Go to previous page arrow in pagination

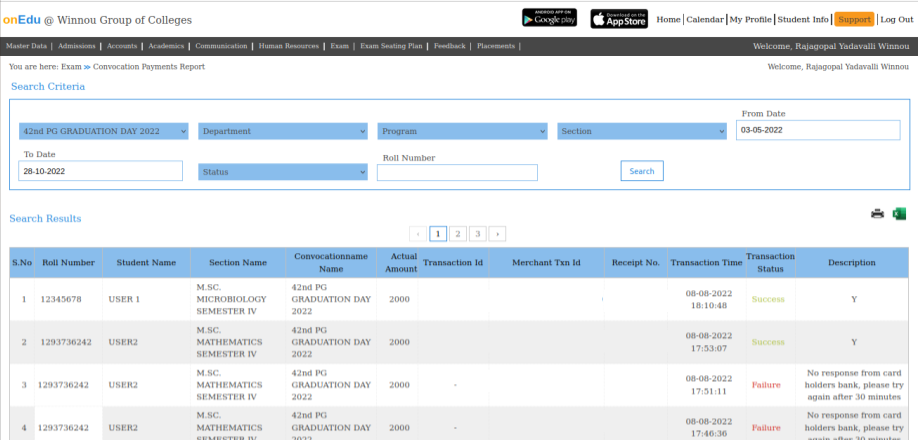click(418, 233)
